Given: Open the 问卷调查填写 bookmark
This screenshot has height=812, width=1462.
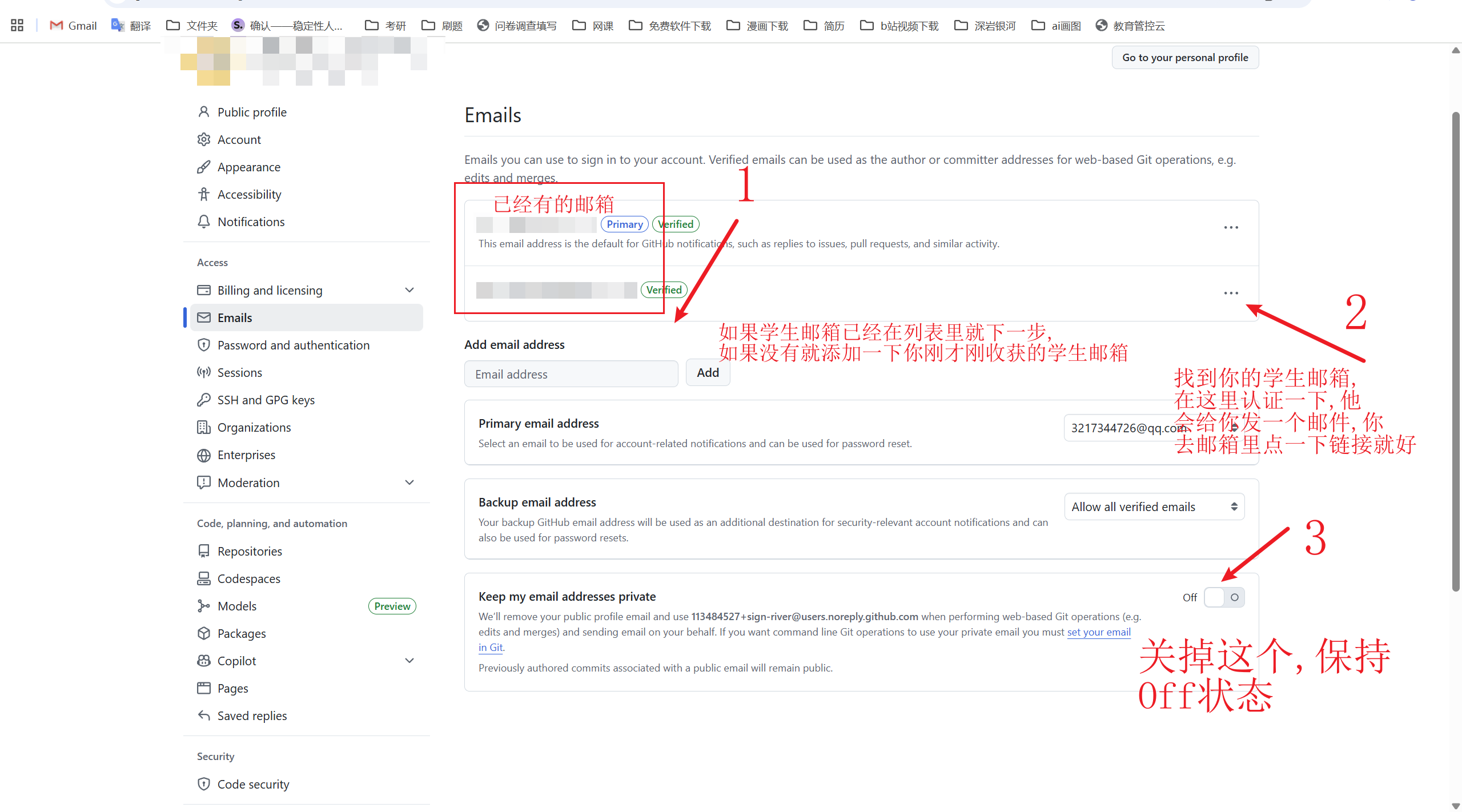Looking at the screenshot, I should point(517,25).
